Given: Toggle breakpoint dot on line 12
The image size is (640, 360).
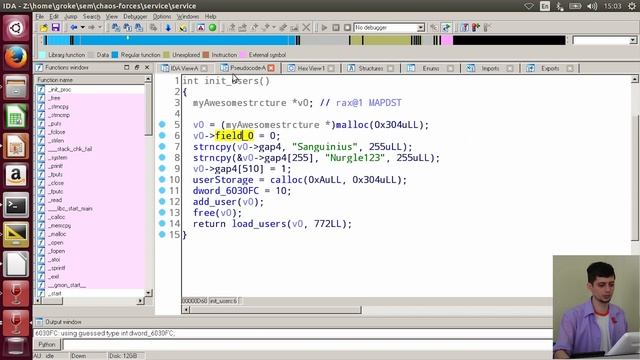Looking at the screenshot, I should click(162, 201).
